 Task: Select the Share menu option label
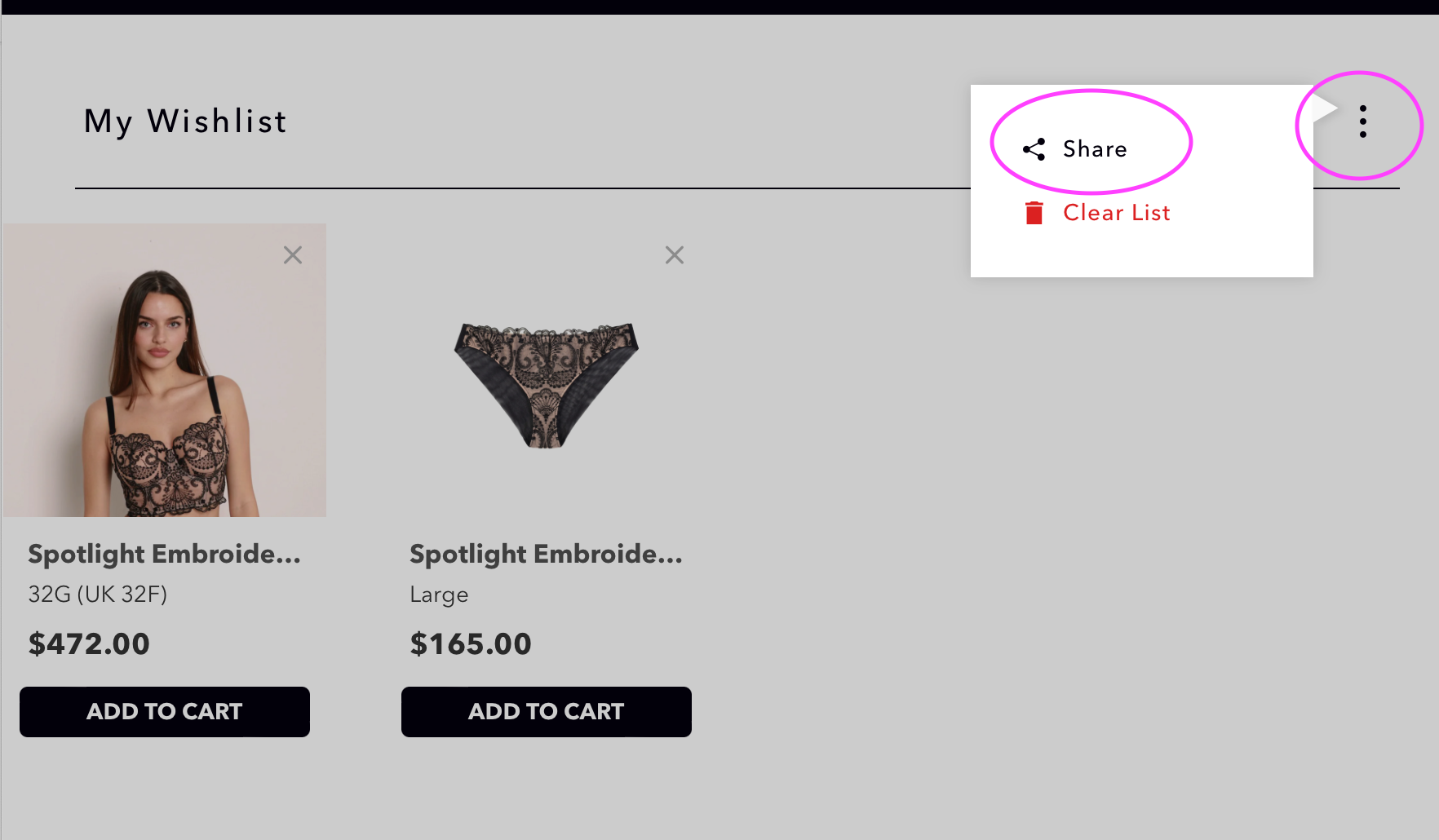pos(1095,149)
